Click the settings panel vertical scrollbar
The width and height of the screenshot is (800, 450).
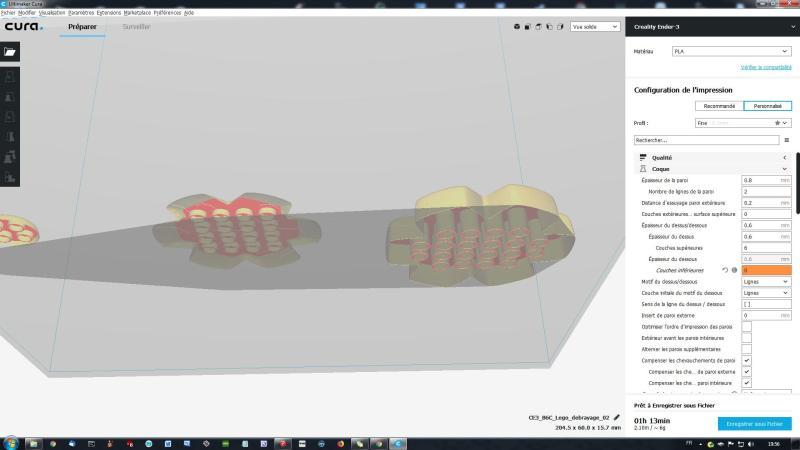(x=797, y=184)
